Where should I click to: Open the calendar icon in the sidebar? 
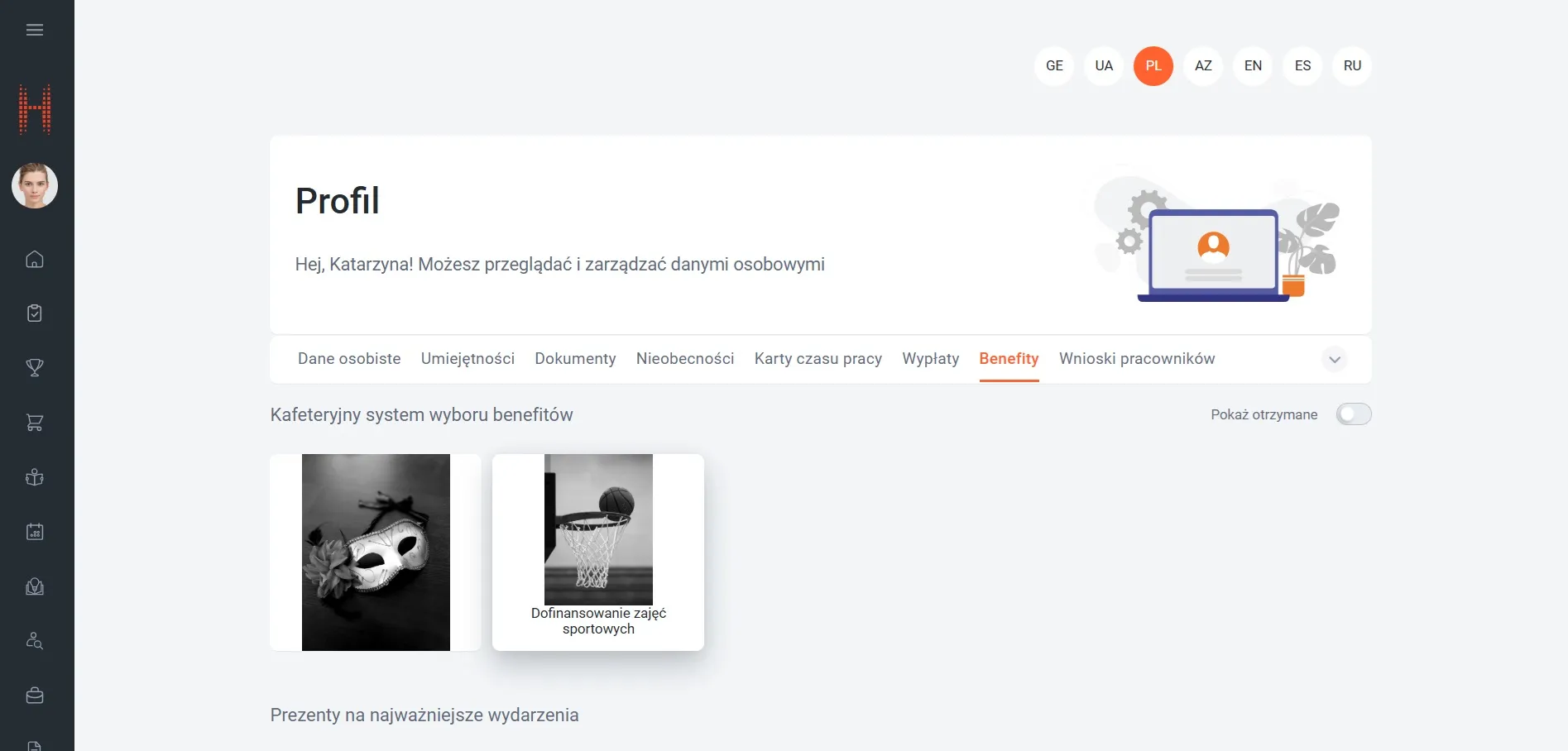tap(35, 532)
